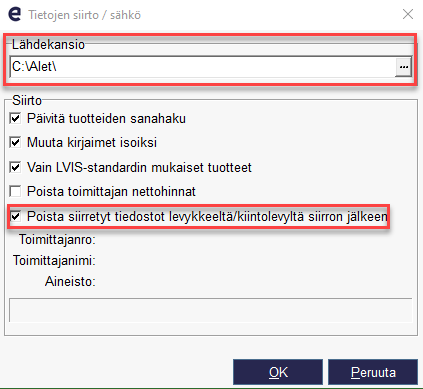Image resolution: width=423 pixels, height=389 pixels.
Task: Click the empty progress bar area
Action: tap(211, 310)
